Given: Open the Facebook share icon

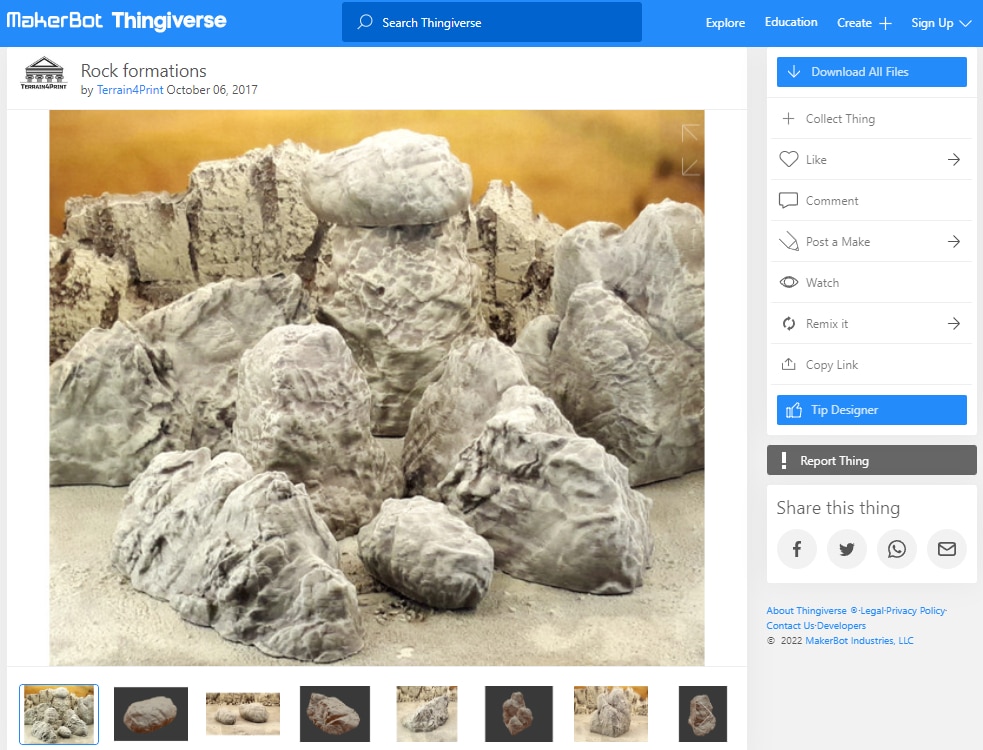Looking at the screenshot, I should click(x=797, y=549).
